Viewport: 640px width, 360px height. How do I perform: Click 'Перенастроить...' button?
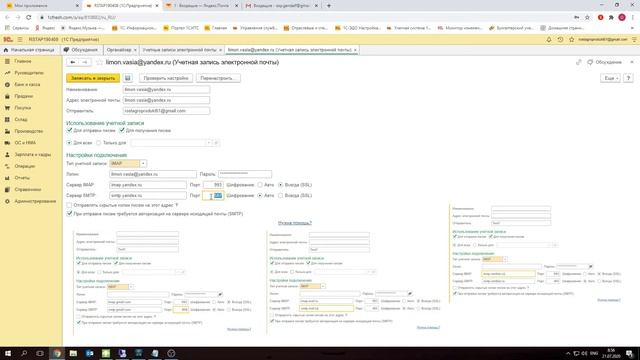(x=218, y=78)
